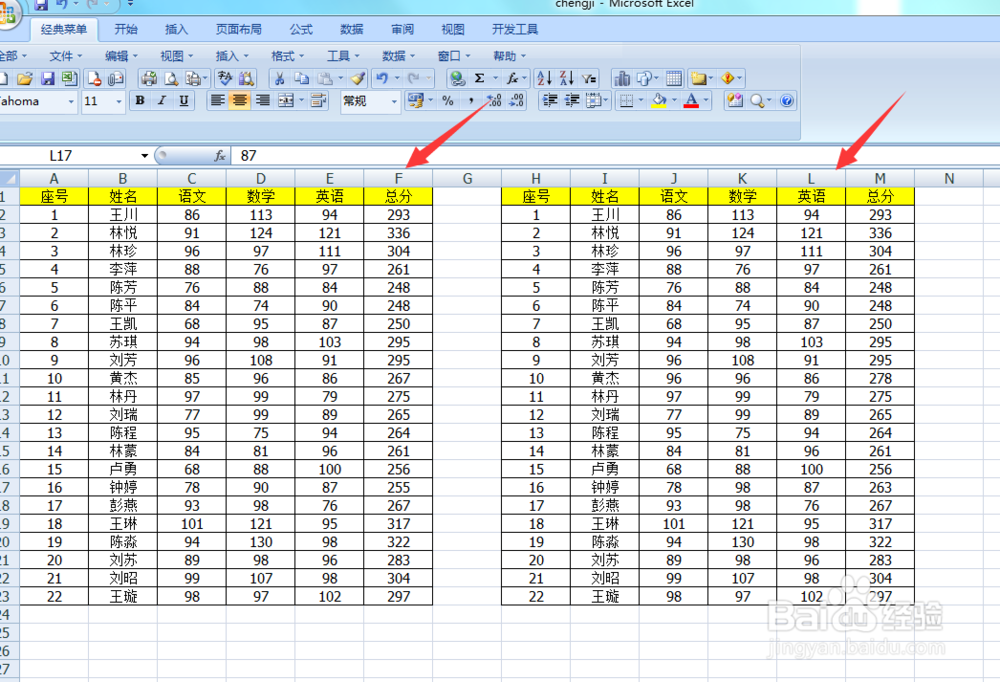Open font color dropdown arrow
Viewport: 1000px width, 682px height.
(x=706, y=101)
